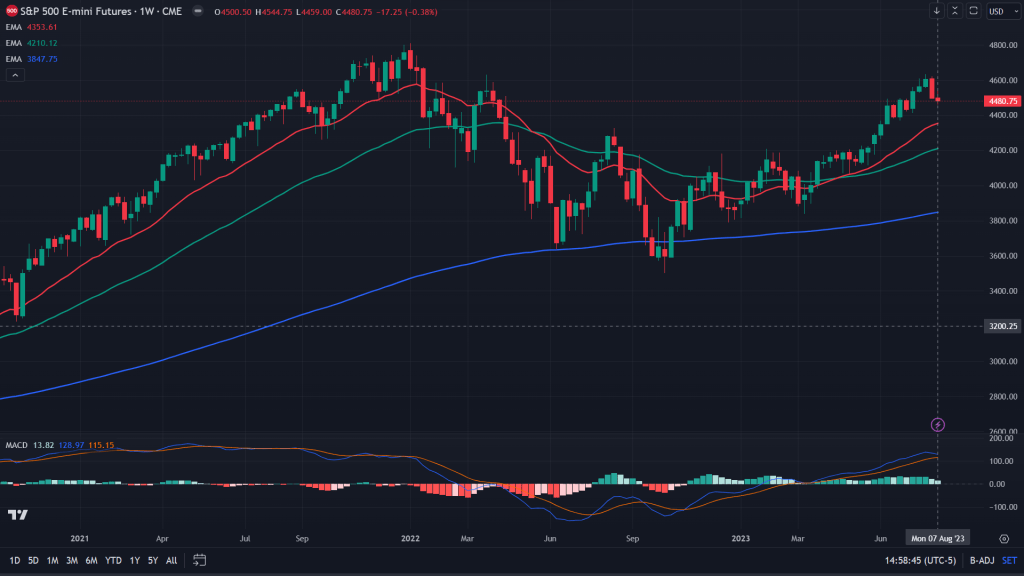Open timezone menu showing UTC-5
Screen dimensions: 1024x576
(x=917, y=560)
